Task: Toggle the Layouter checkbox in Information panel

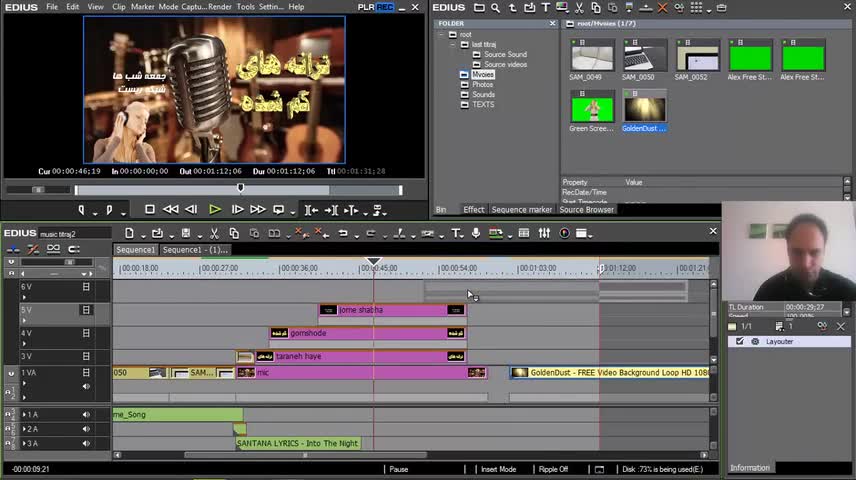Action: [x=740, y=341]
